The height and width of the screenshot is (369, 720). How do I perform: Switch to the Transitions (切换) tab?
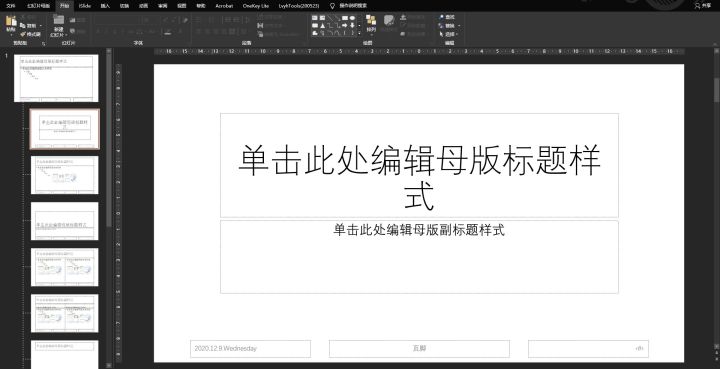tap(124, 6)
